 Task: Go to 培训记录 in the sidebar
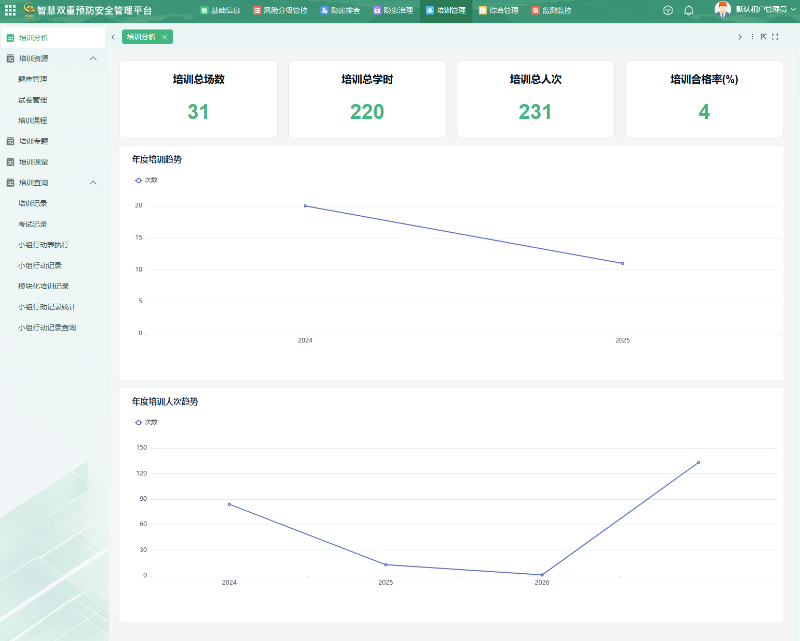(x=33, y=203)
